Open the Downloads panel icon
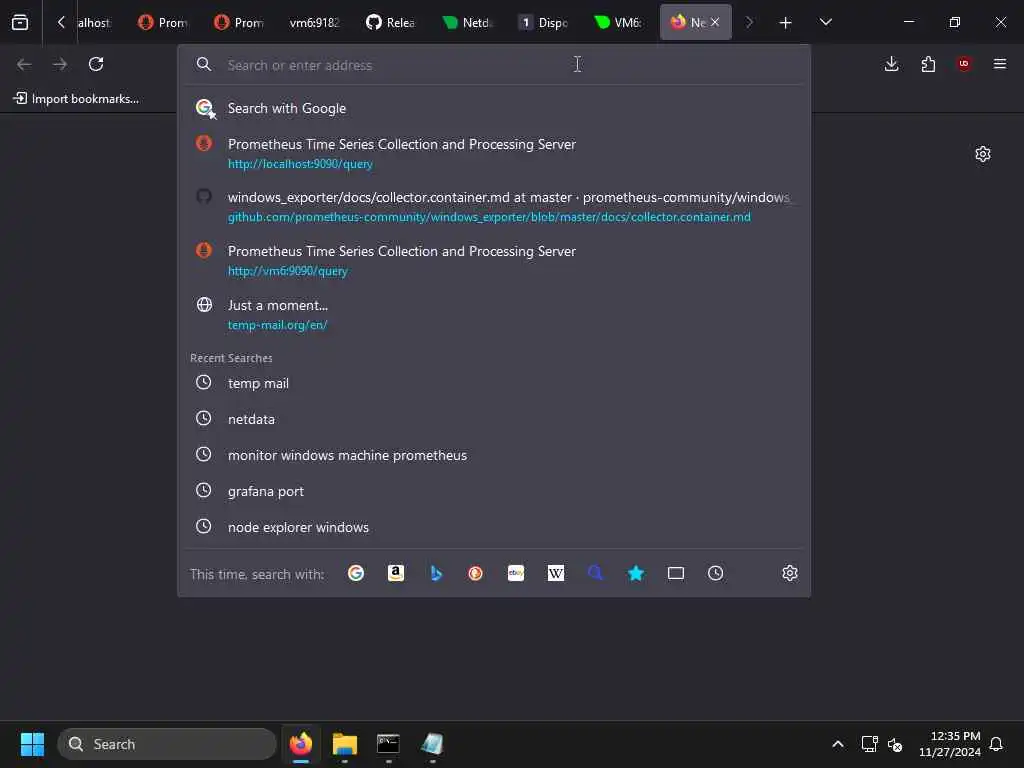The width and height of the screenshot is (1024, 768). pyautogui.click(x=891, y=64)
